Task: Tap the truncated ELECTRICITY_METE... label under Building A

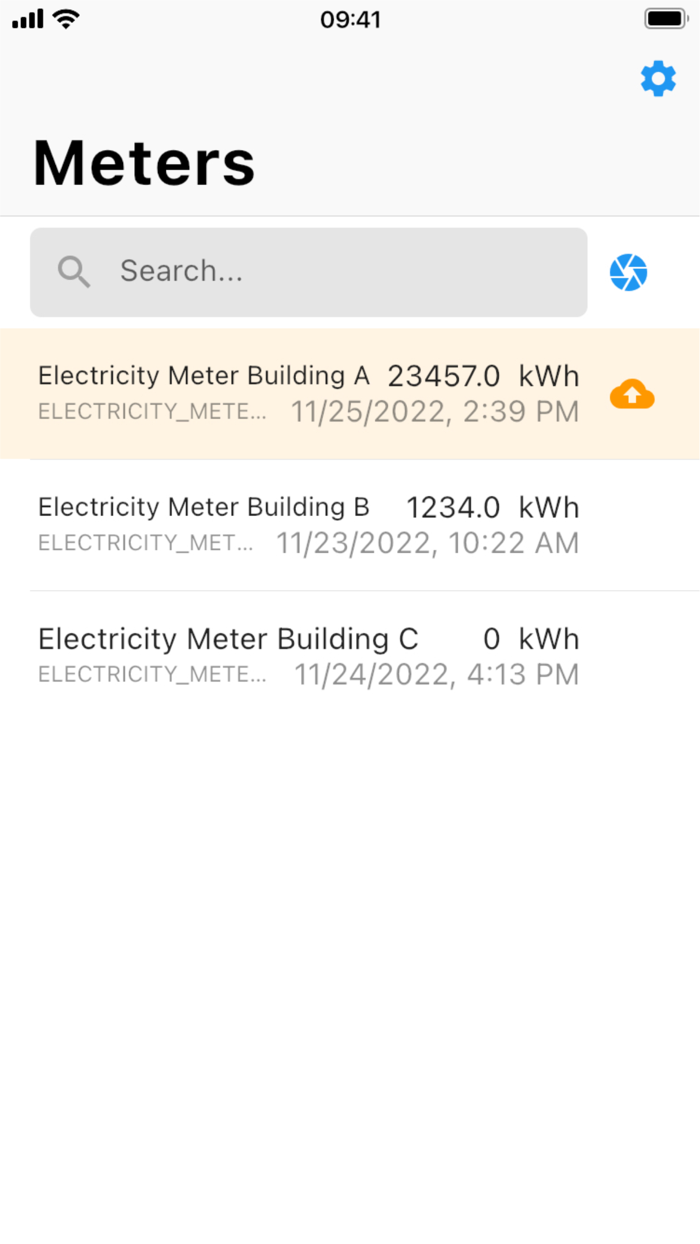Action: (x=152, y=411)
